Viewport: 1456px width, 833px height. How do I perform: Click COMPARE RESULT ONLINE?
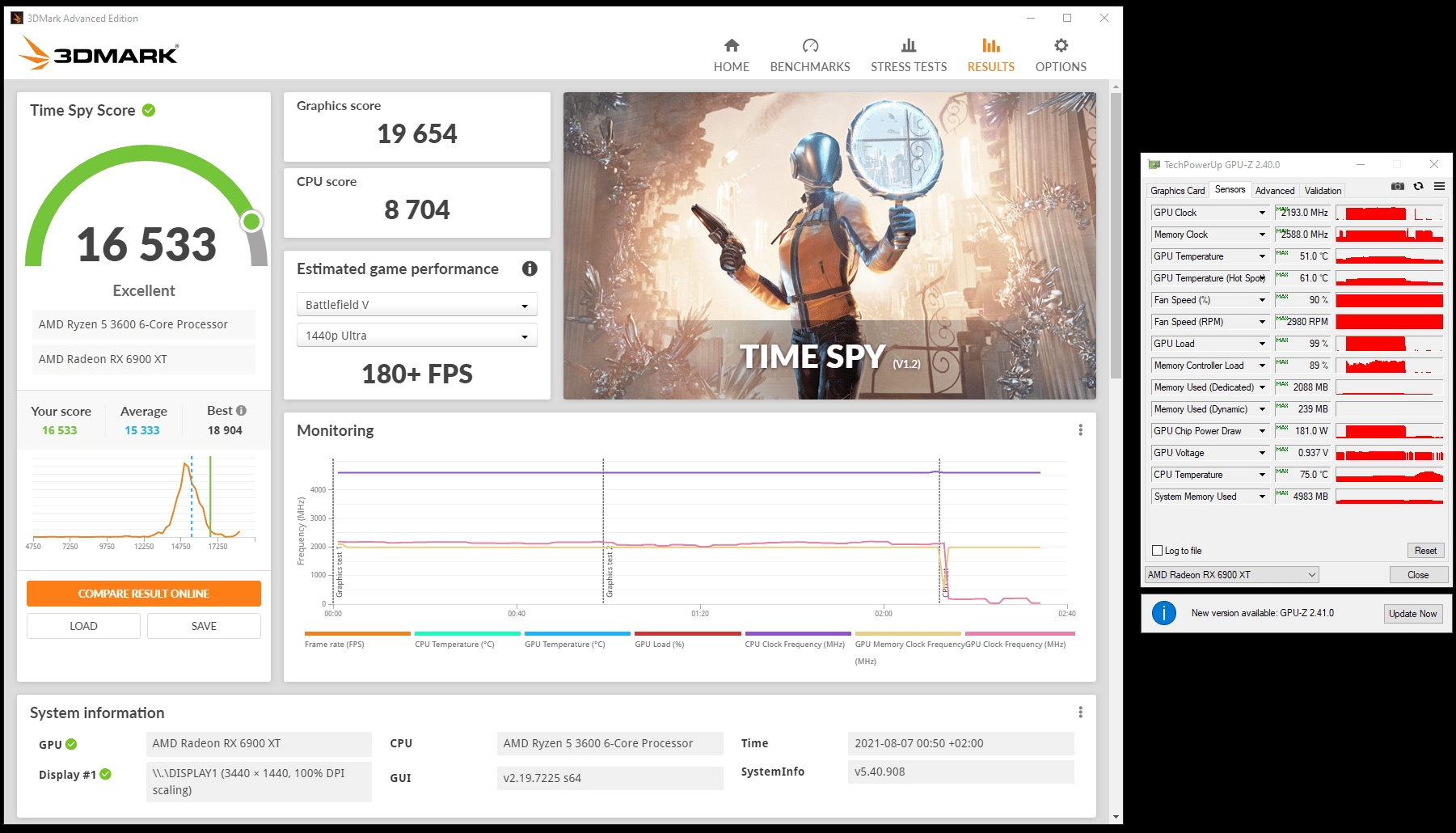click(144, 594)
